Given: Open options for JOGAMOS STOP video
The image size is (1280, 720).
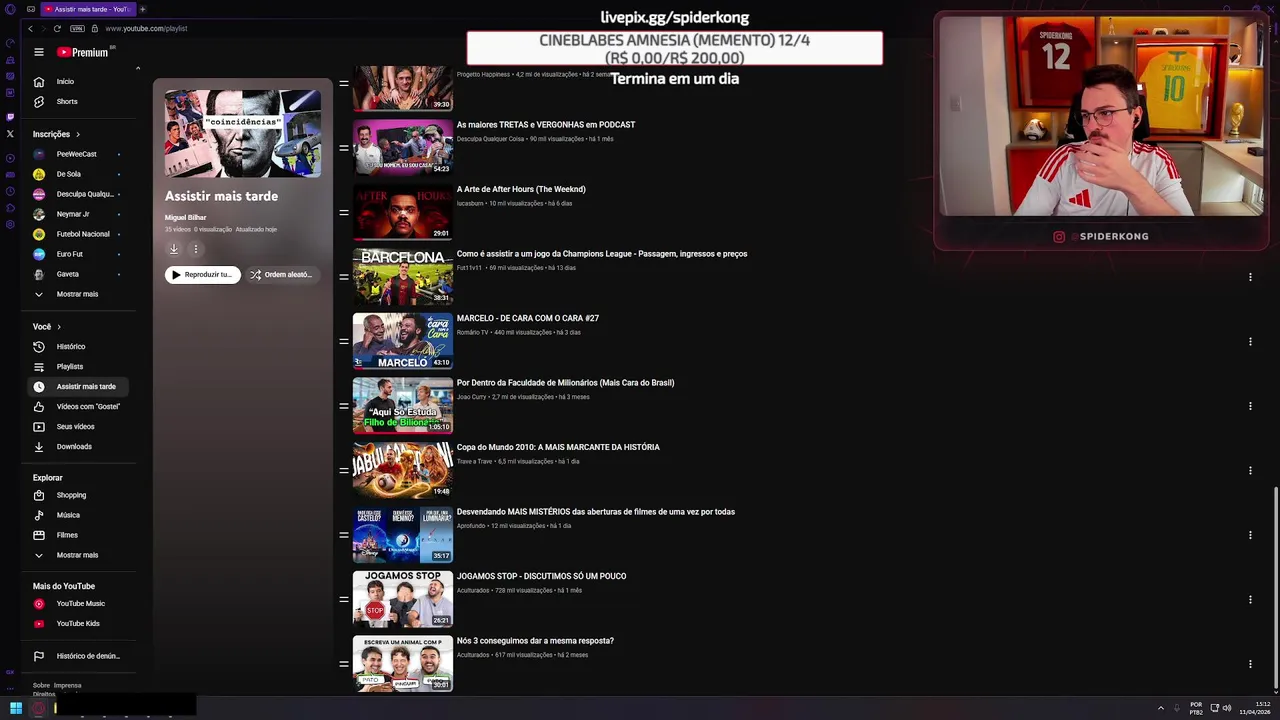Looking at the screenshot, I should [x=1250, y=599].
